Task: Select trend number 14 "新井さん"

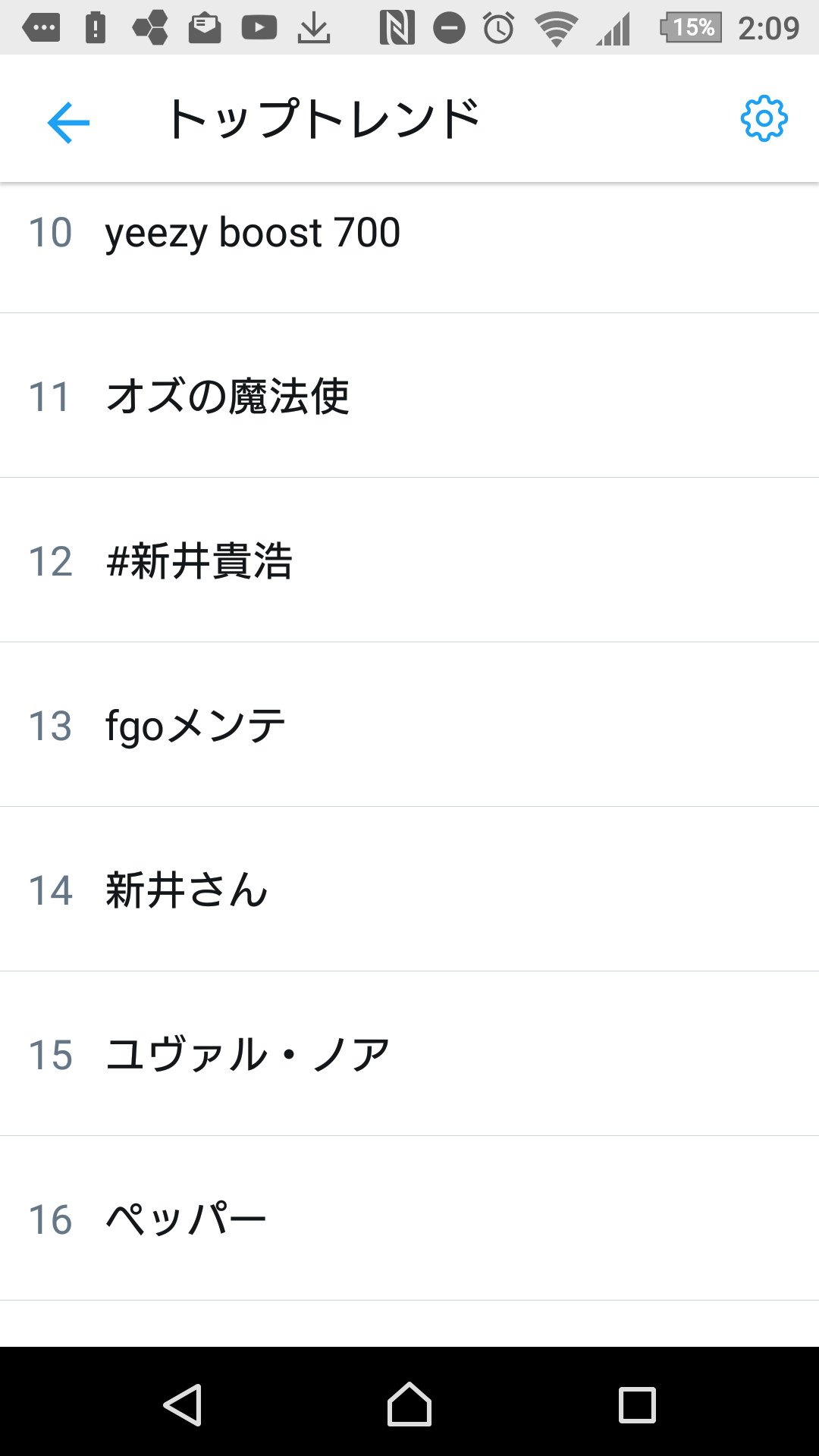Action: tap(187, 890)
